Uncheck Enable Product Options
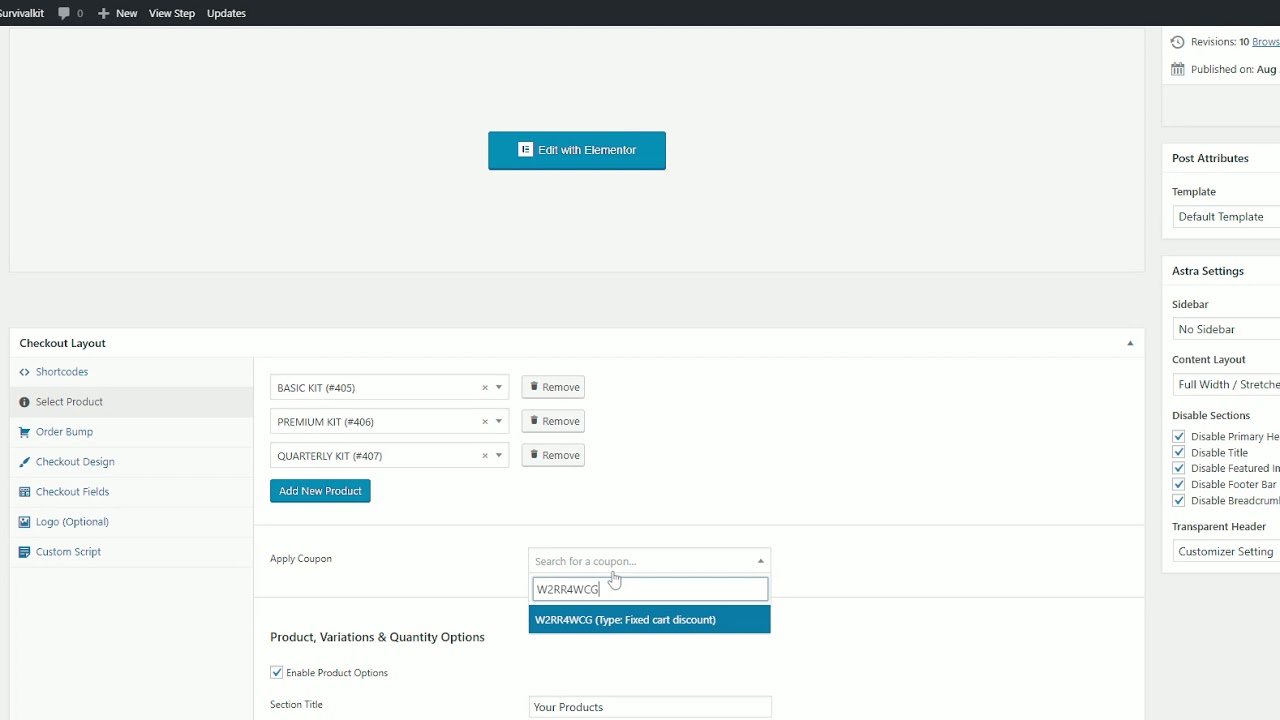This screenshot has height=720, width=1280. [x=277, y=673]
